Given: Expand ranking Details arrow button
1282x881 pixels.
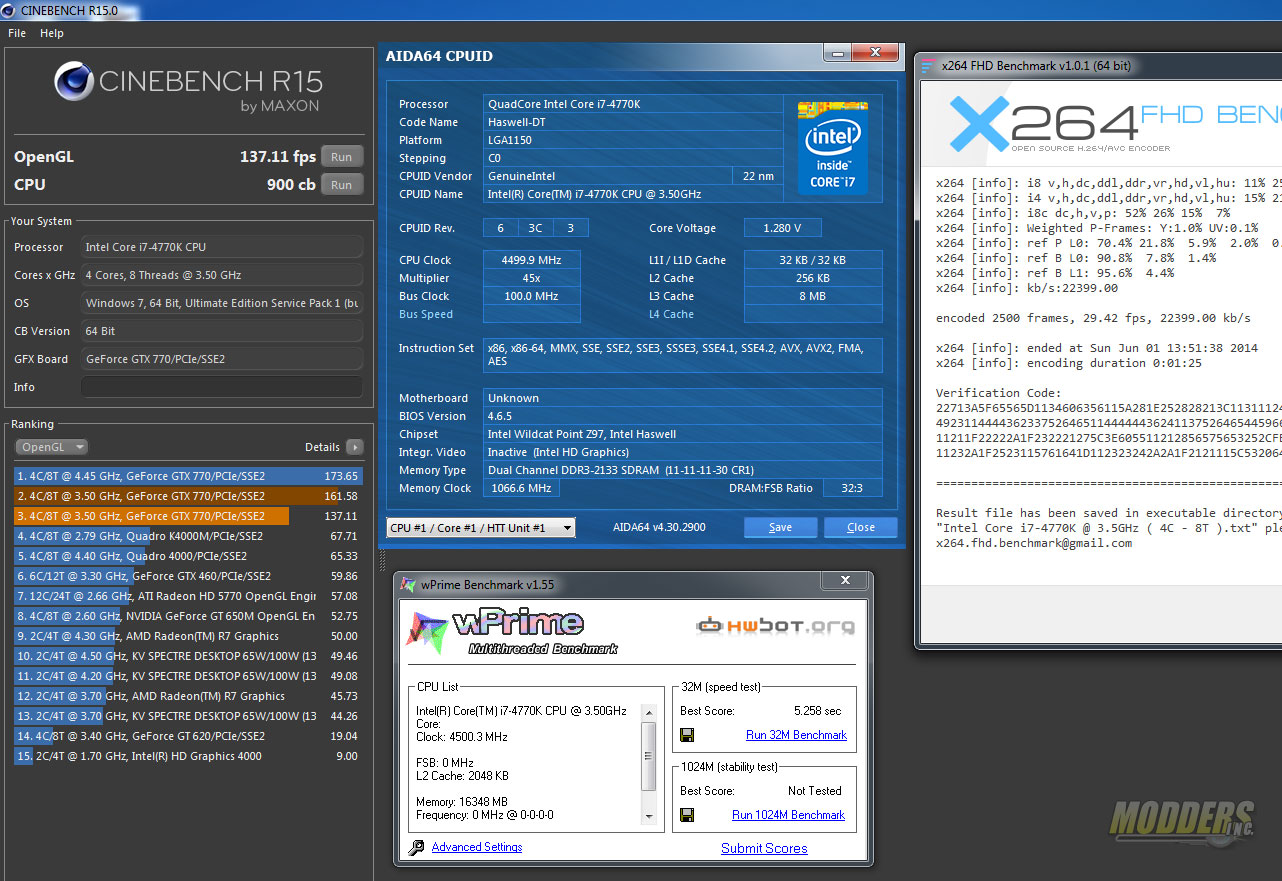Looking at the screenshot, I should (355, 447).
